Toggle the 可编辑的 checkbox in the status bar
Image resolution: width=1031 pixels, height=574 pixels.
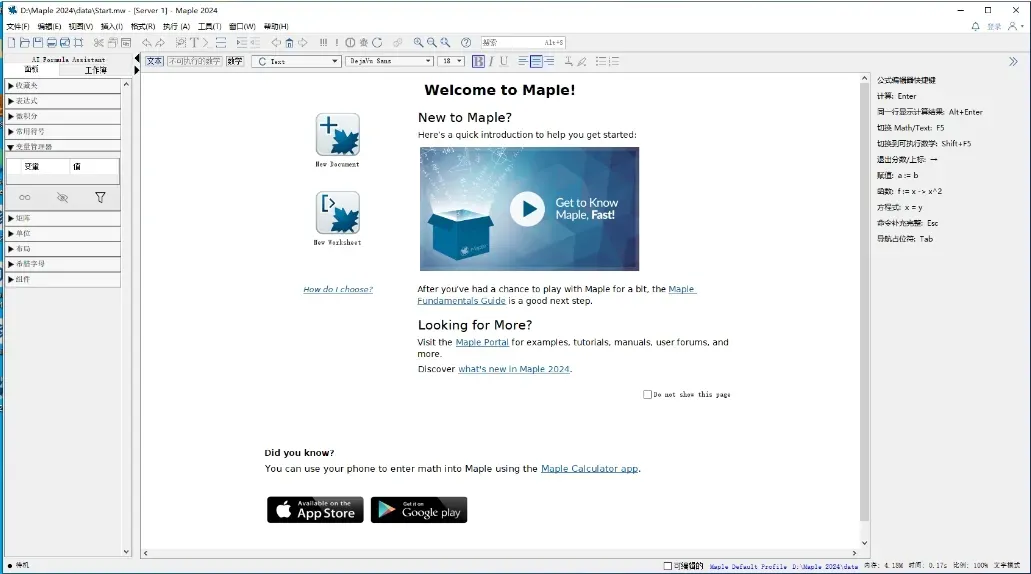667,565
